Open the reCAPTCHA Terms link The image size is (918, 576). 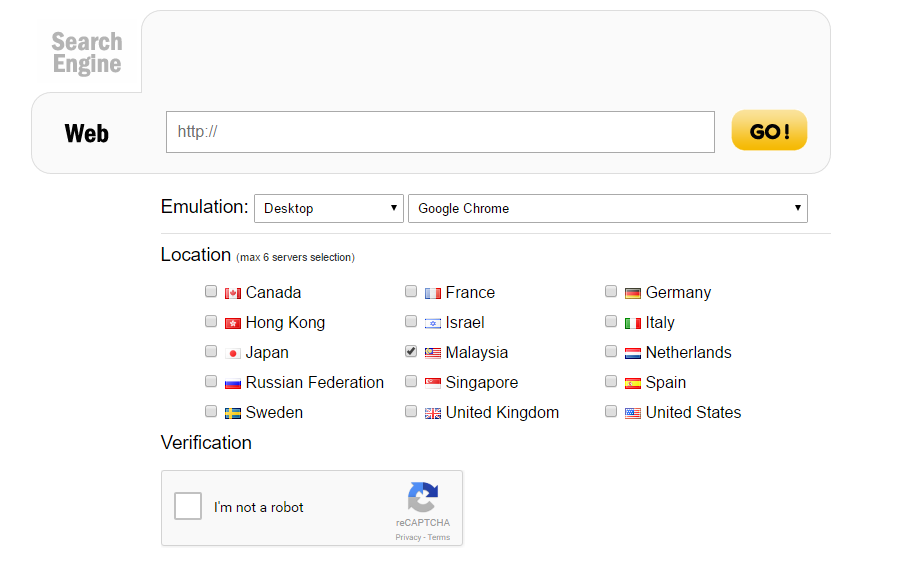coord(438,537)
